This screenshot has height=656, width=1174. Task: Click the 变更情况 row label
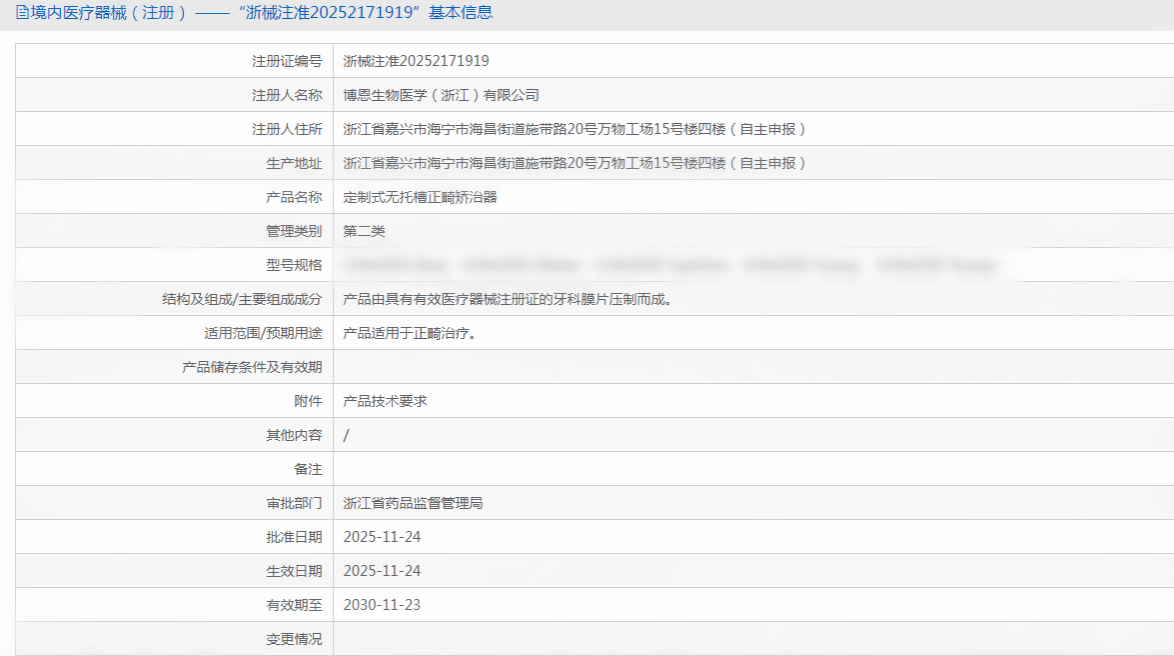point(294,639)
